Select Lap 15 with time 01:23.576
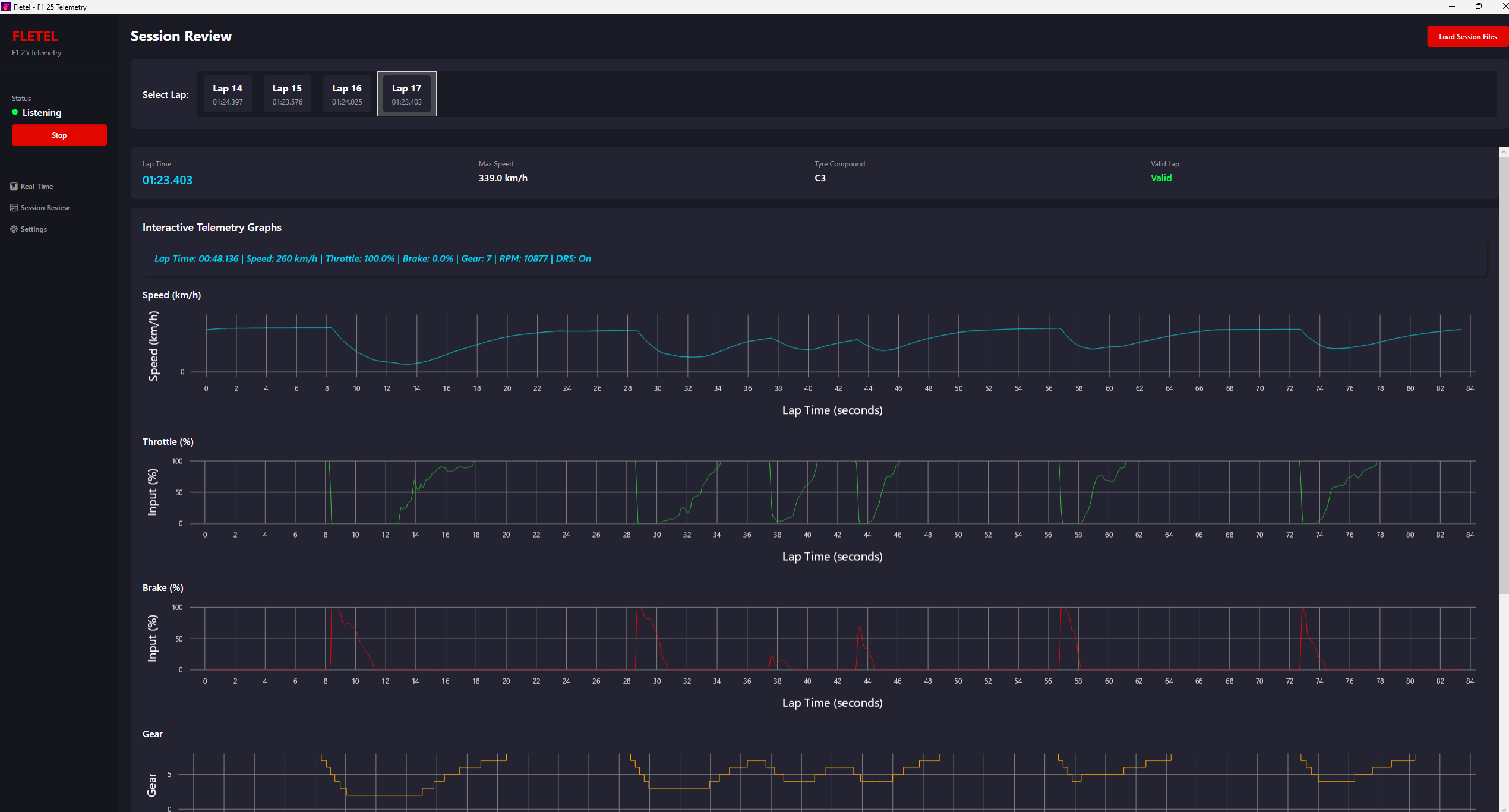The height and width of the screenshot is (812, 1509). [x=288, y=94]
